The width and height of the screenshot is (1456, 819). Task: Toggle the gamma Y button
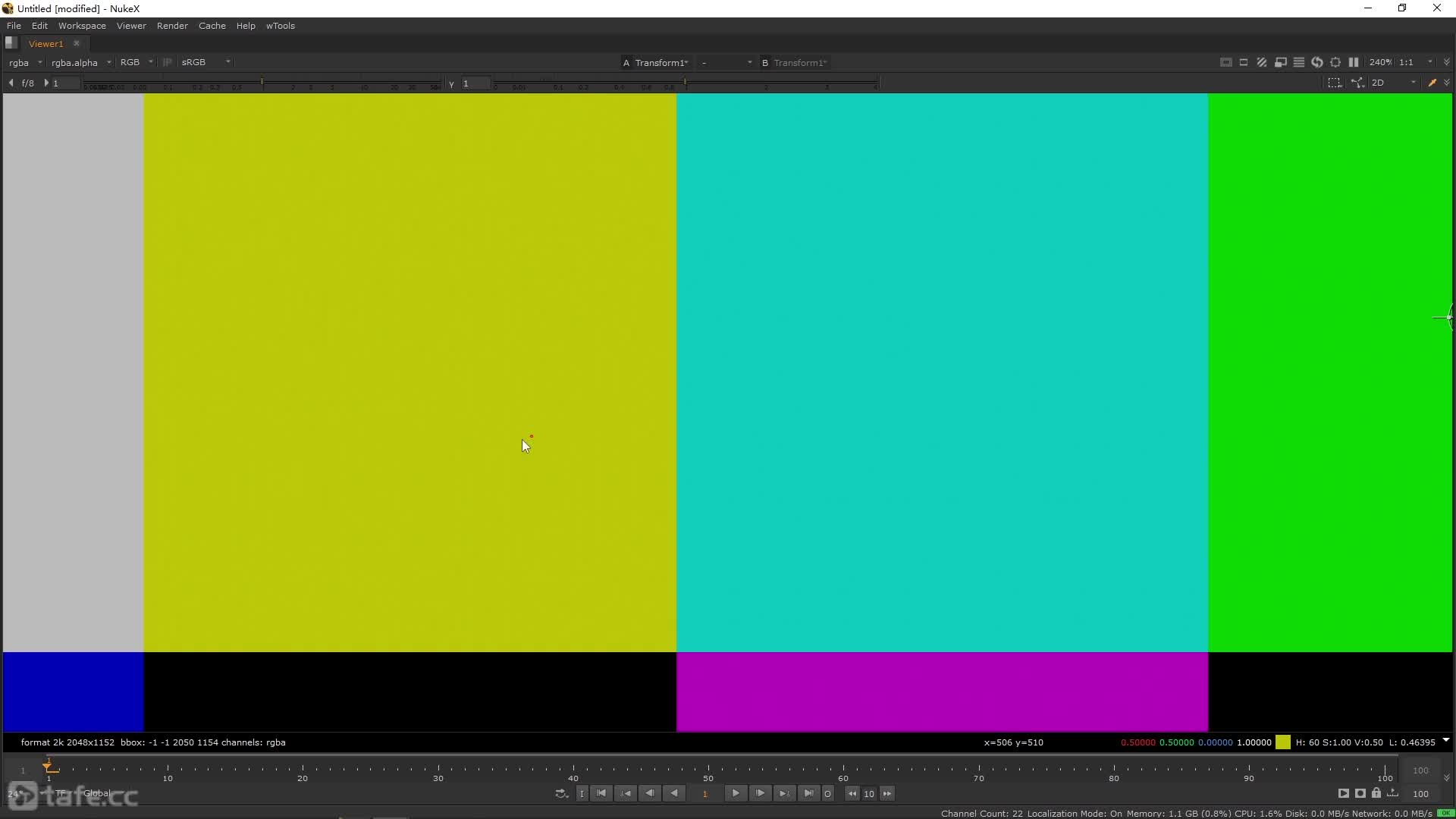pos(451,83)
